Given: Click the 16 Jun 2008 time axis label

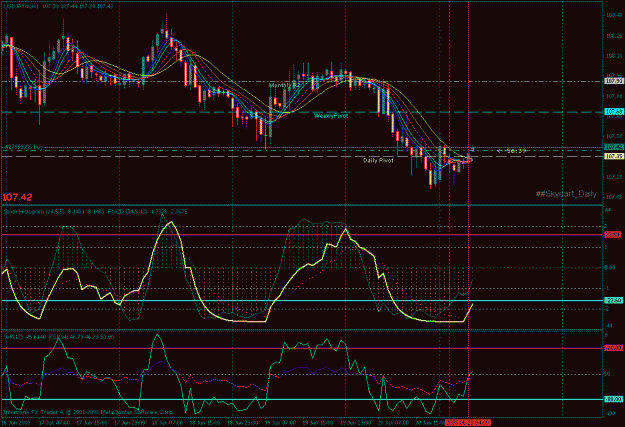Looking at the screenshot, I should coord(16,423).
